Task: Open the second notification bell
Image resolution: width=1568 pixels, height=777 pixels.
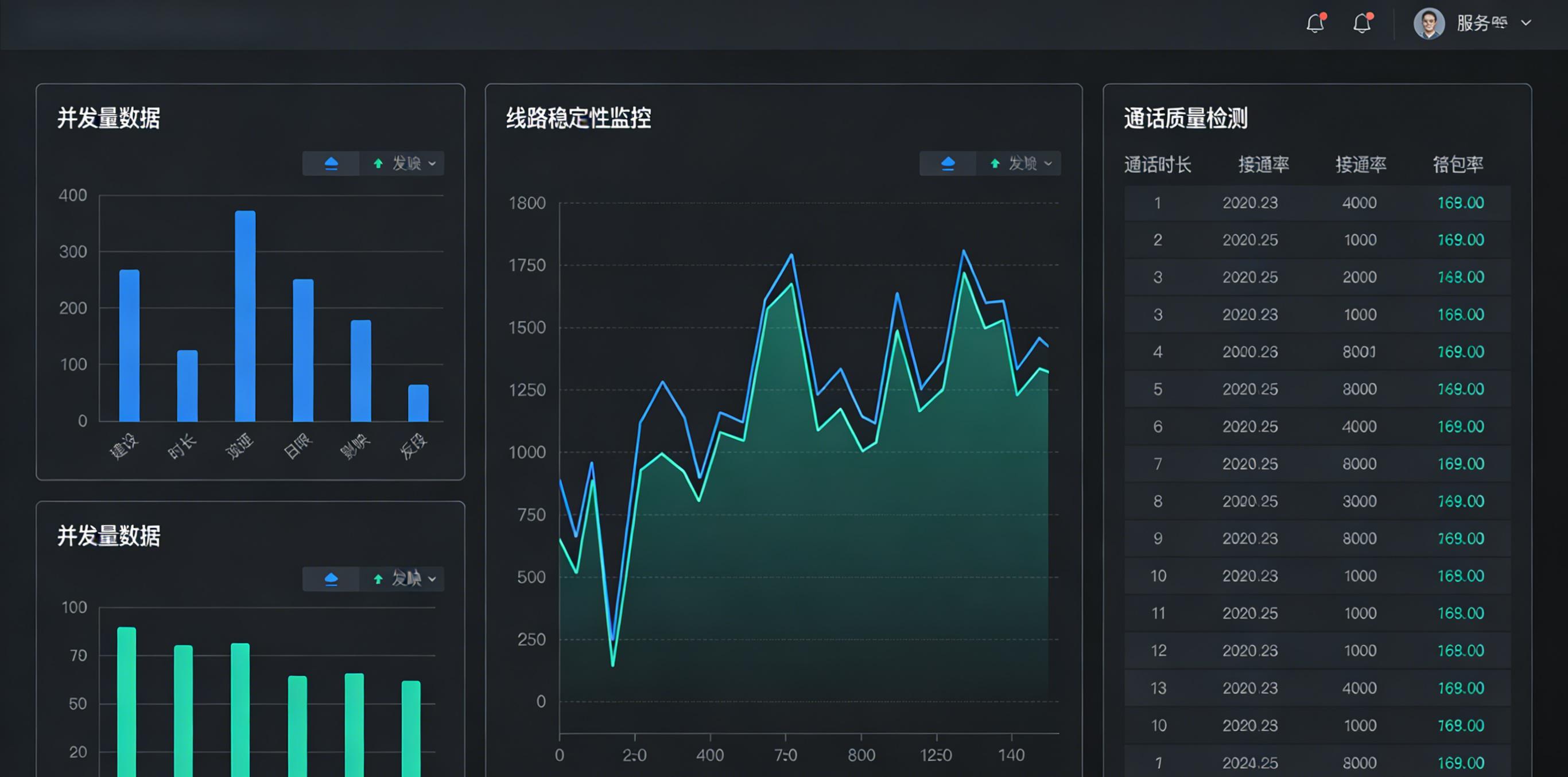Action: [1361, 23]
